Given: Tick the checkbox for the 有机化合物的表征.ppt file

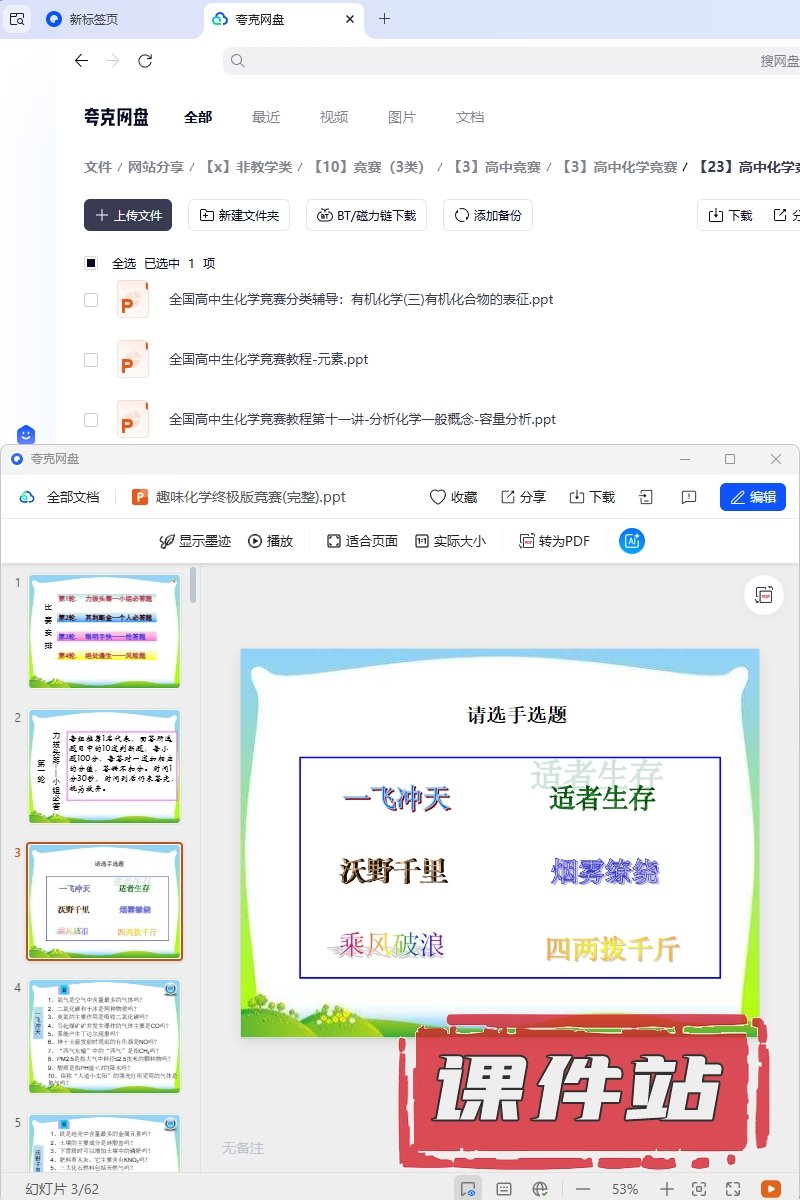Looking at the screenshot, I should [91, 300].
